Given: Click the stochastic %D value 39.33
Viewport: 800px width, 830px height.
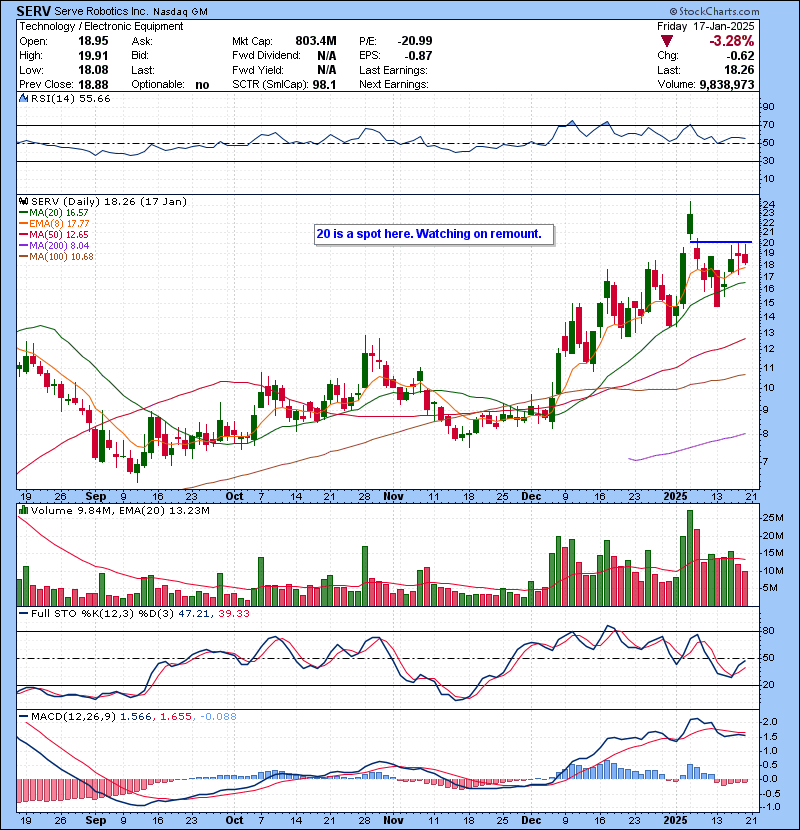Looking at the screenshot, I should pyautogui.click(x=233, y=614).
